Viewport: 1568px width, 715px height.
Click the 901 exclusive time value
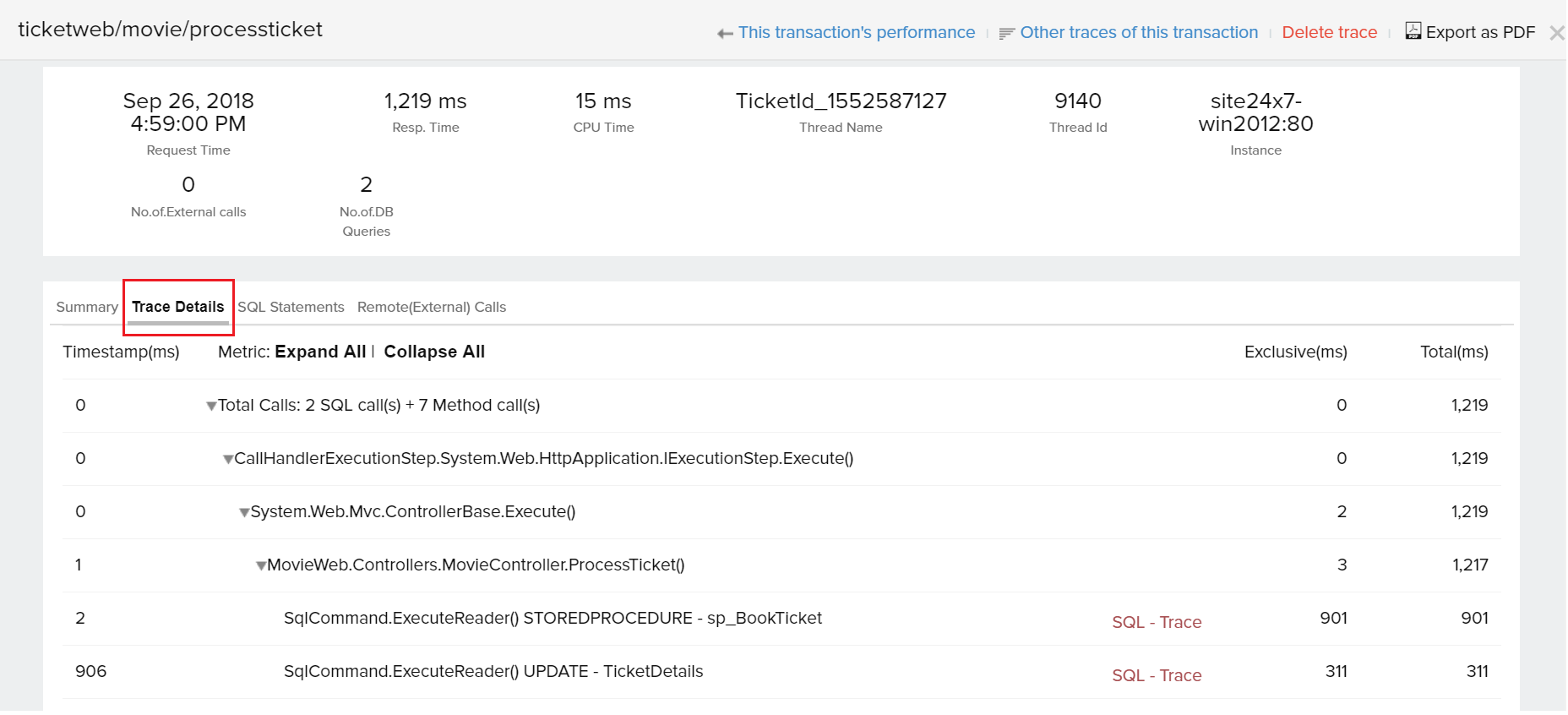(x=1334, y=618)
